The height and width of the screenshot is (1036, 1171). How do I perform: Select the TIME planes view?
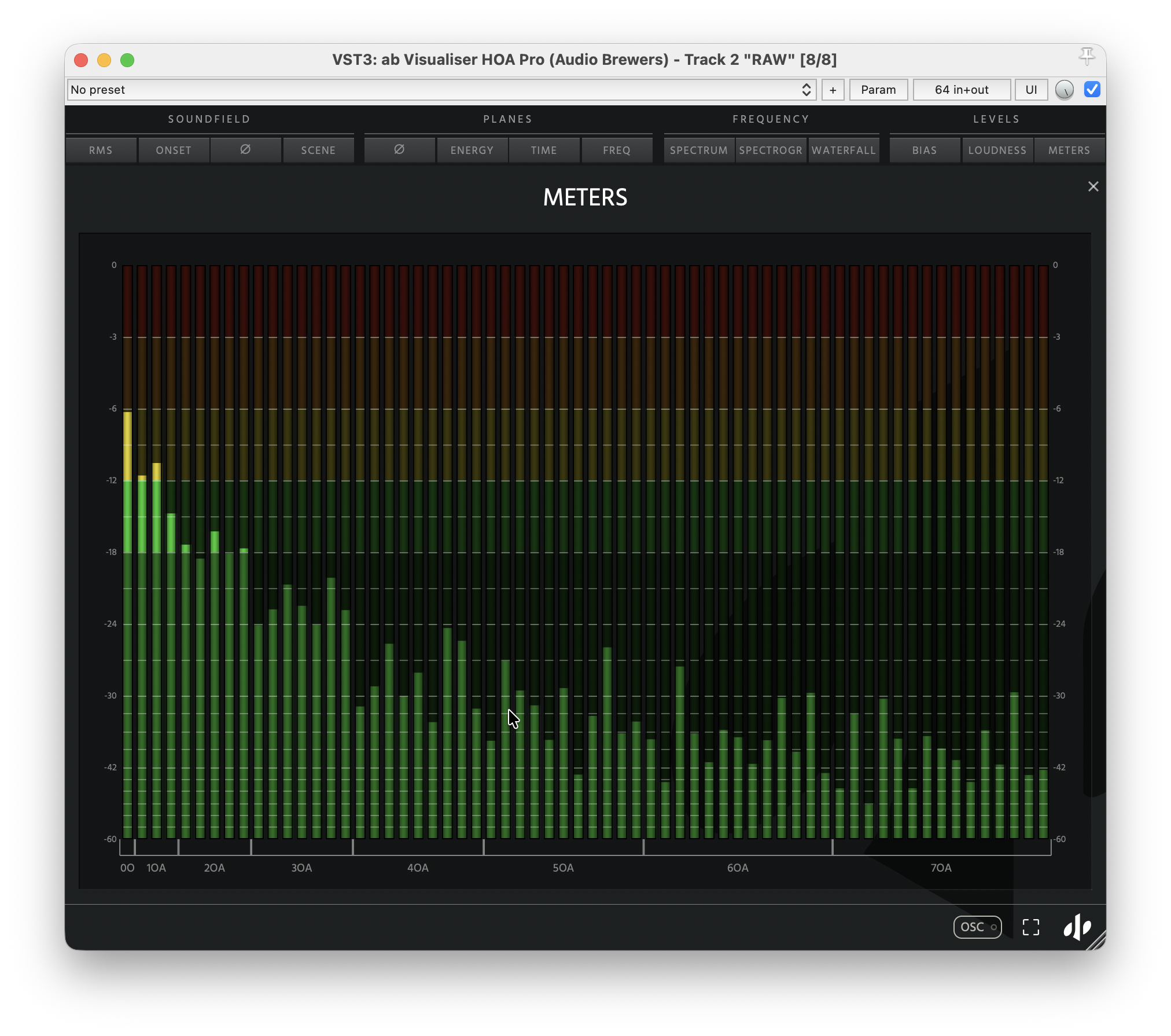pyautogui.click(x=544, y=150)
